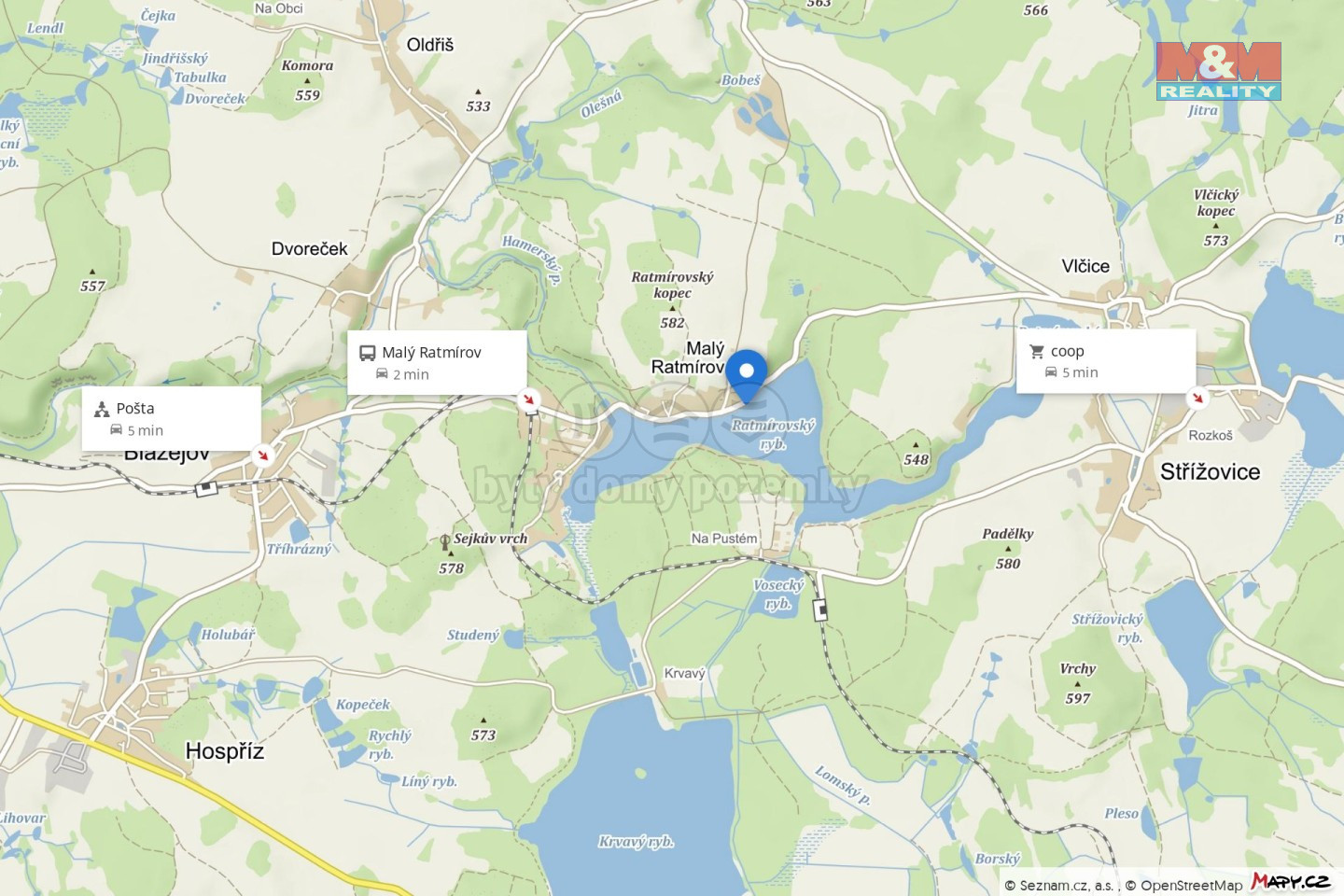Click the M&M Reality logo
Viewport: 1344px width, 896px height.
point(1218,71)
